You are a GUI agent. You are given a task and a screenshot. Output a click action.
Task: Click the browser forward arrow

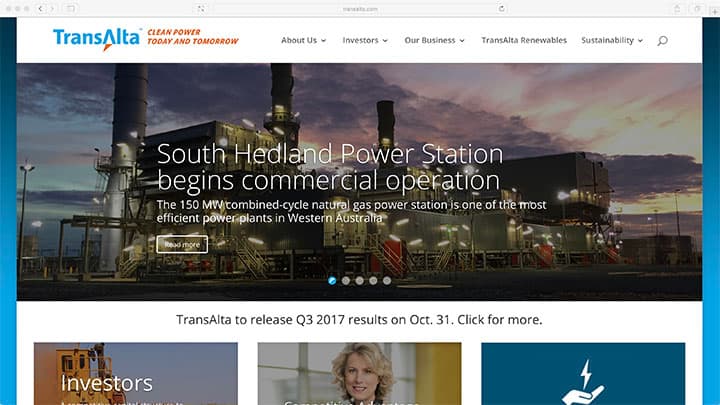(x=52, y=8)
